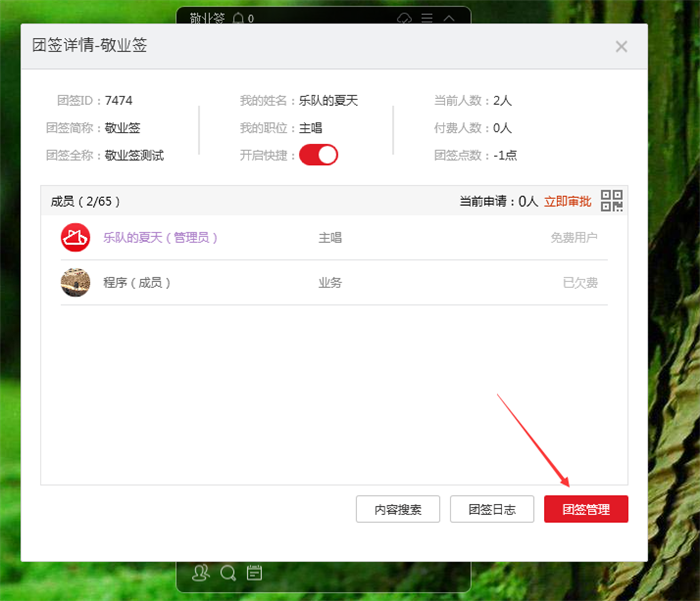Click the 内容搜索 content search button
700x601 pixels.
click(x=398, y=509)
